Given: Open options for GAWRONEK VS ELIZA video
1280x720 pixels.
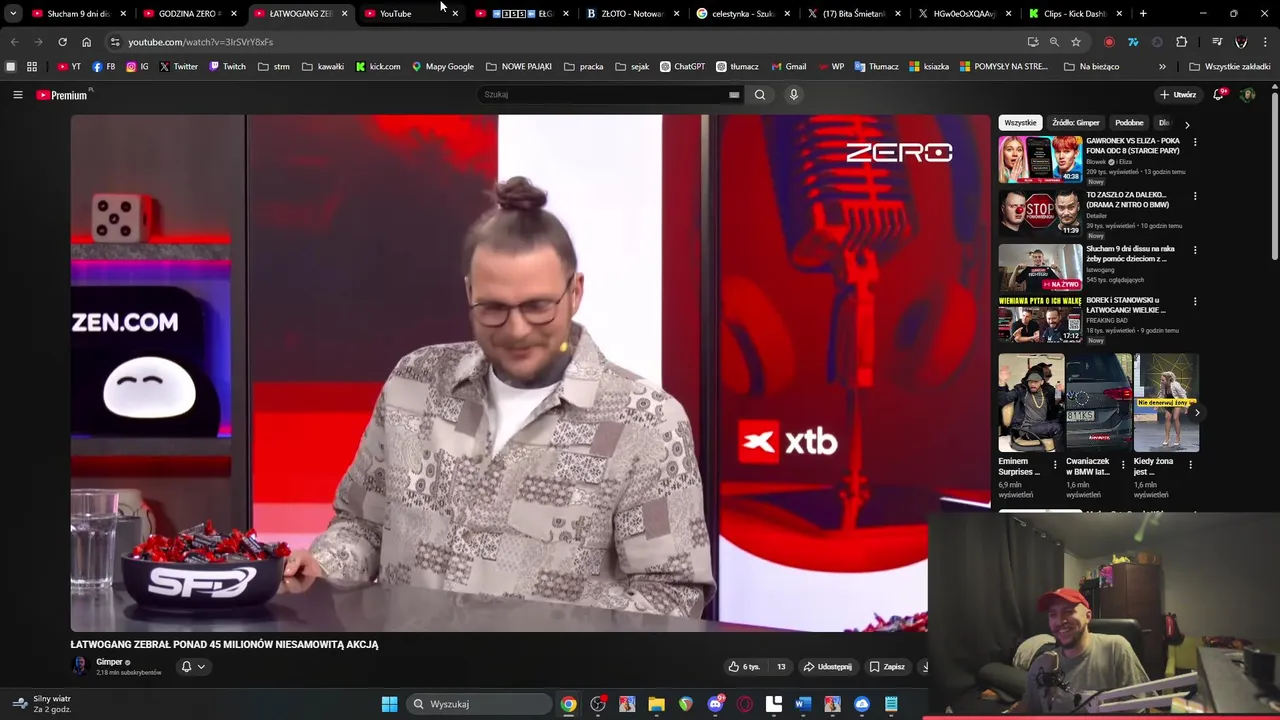Looking at the screenshot, I should point(1195,143).
